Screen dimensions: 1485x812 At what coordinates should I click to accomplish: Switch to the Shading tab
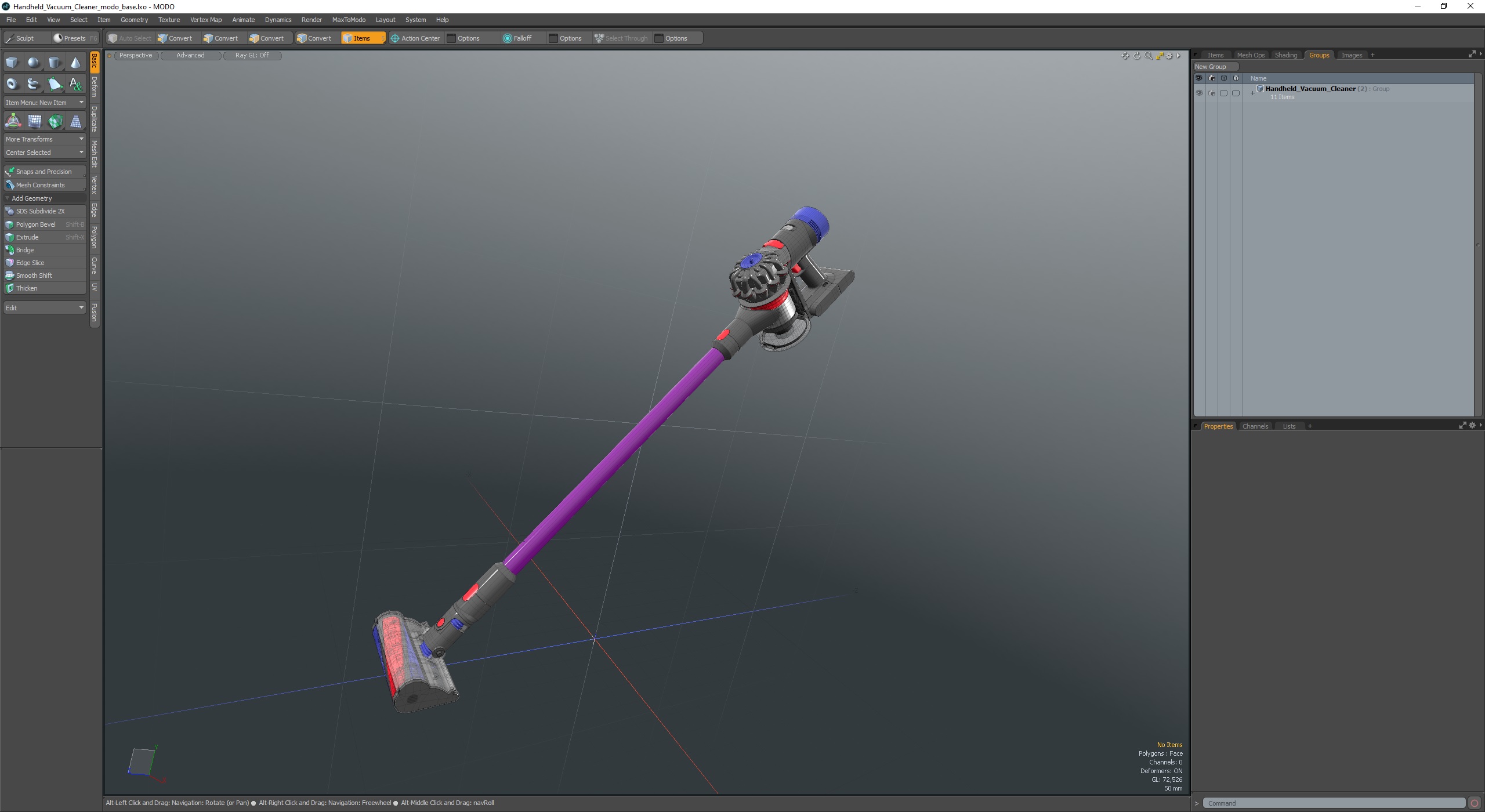1285,55
